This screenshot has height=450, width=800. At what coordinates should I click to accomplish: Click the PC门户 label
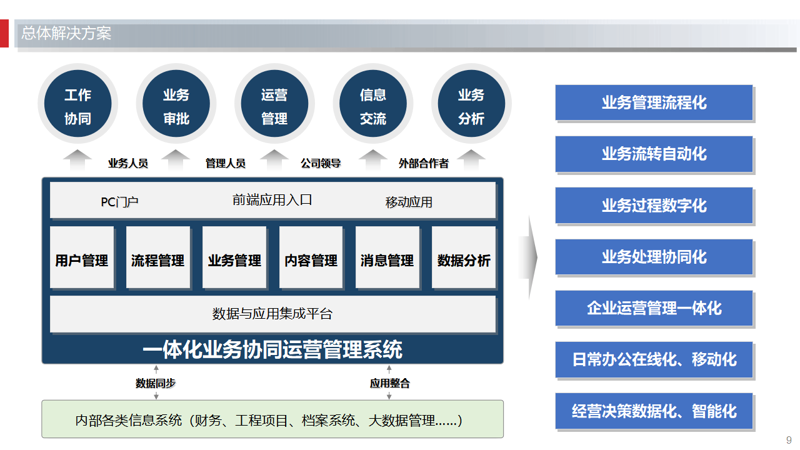[119, 202]
